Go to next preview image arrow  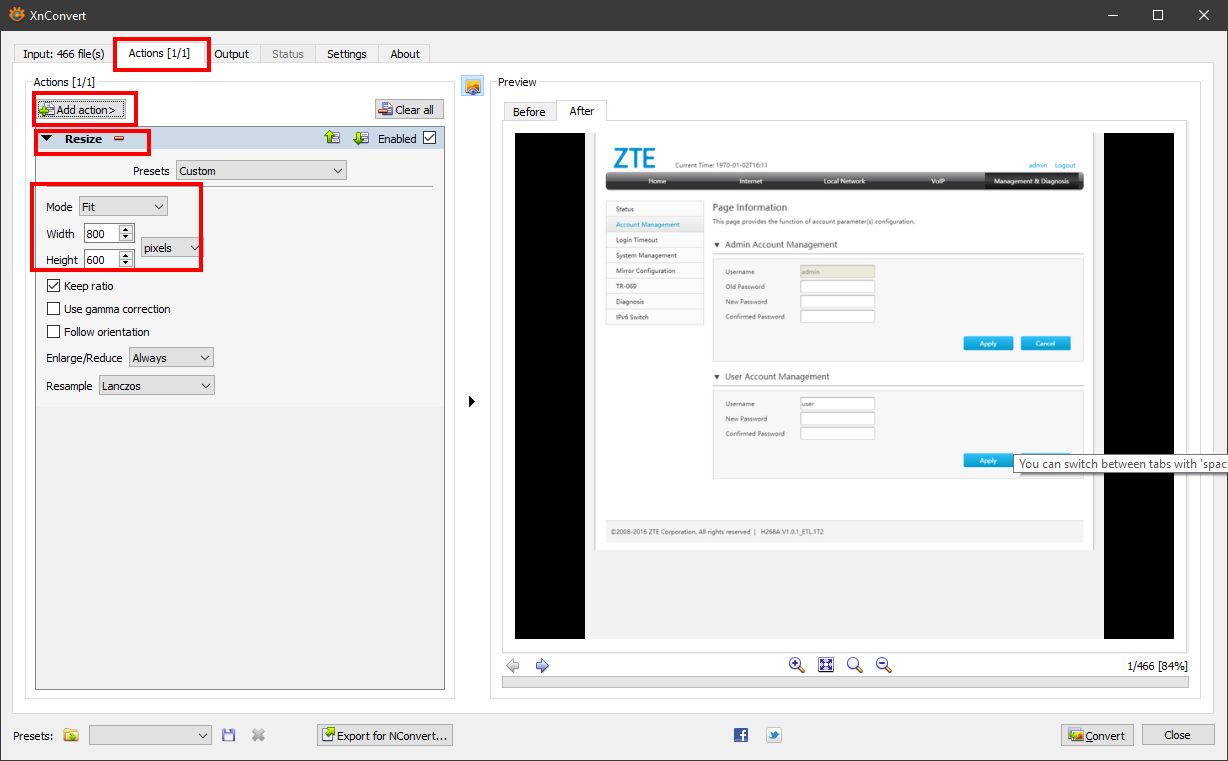pos(542,665)
